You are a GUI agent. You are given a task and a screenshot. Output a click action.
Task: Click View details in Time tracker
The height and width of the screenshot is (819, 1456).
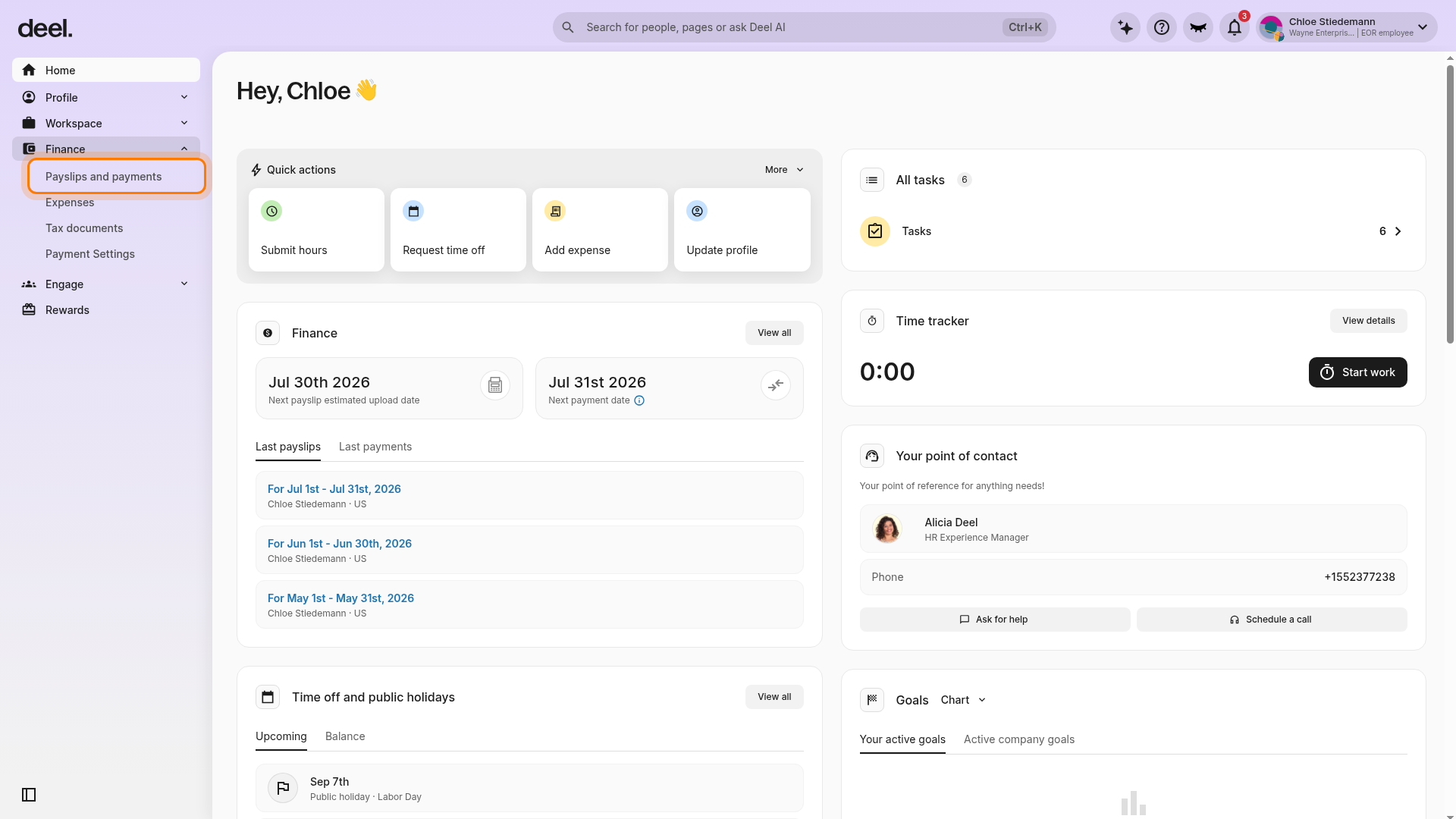click(x=1369, y=321)
